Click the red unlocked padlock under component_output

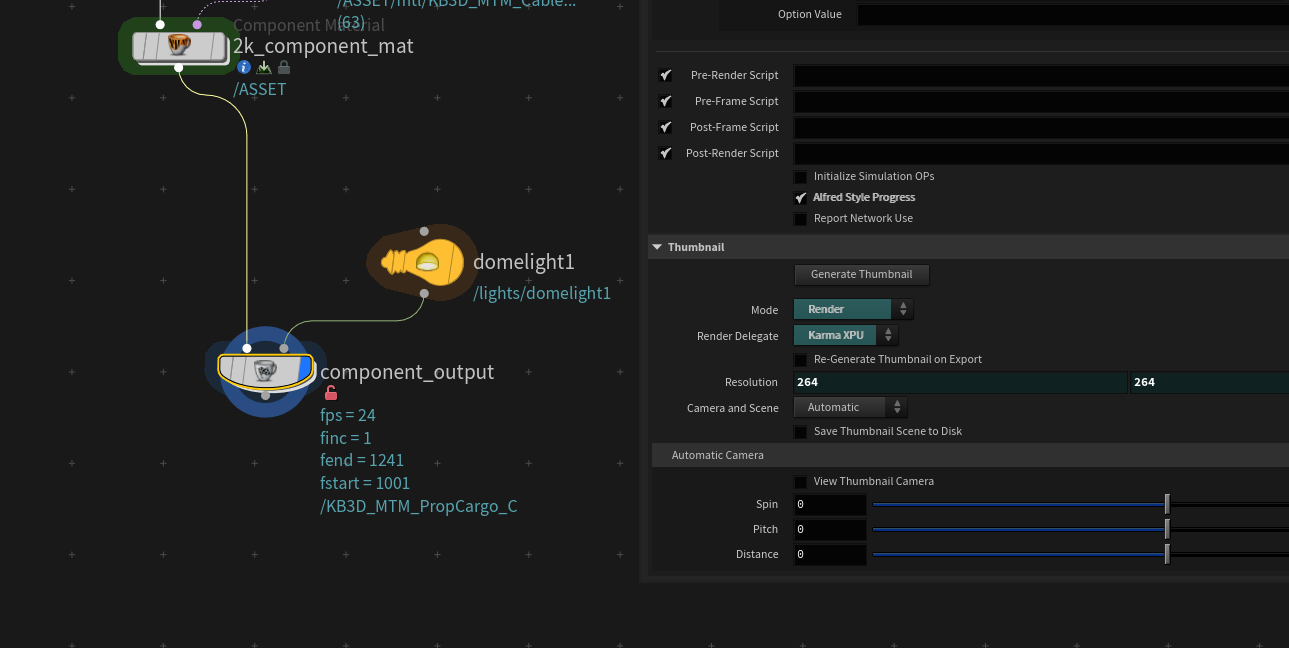click(x=331, y=393)
